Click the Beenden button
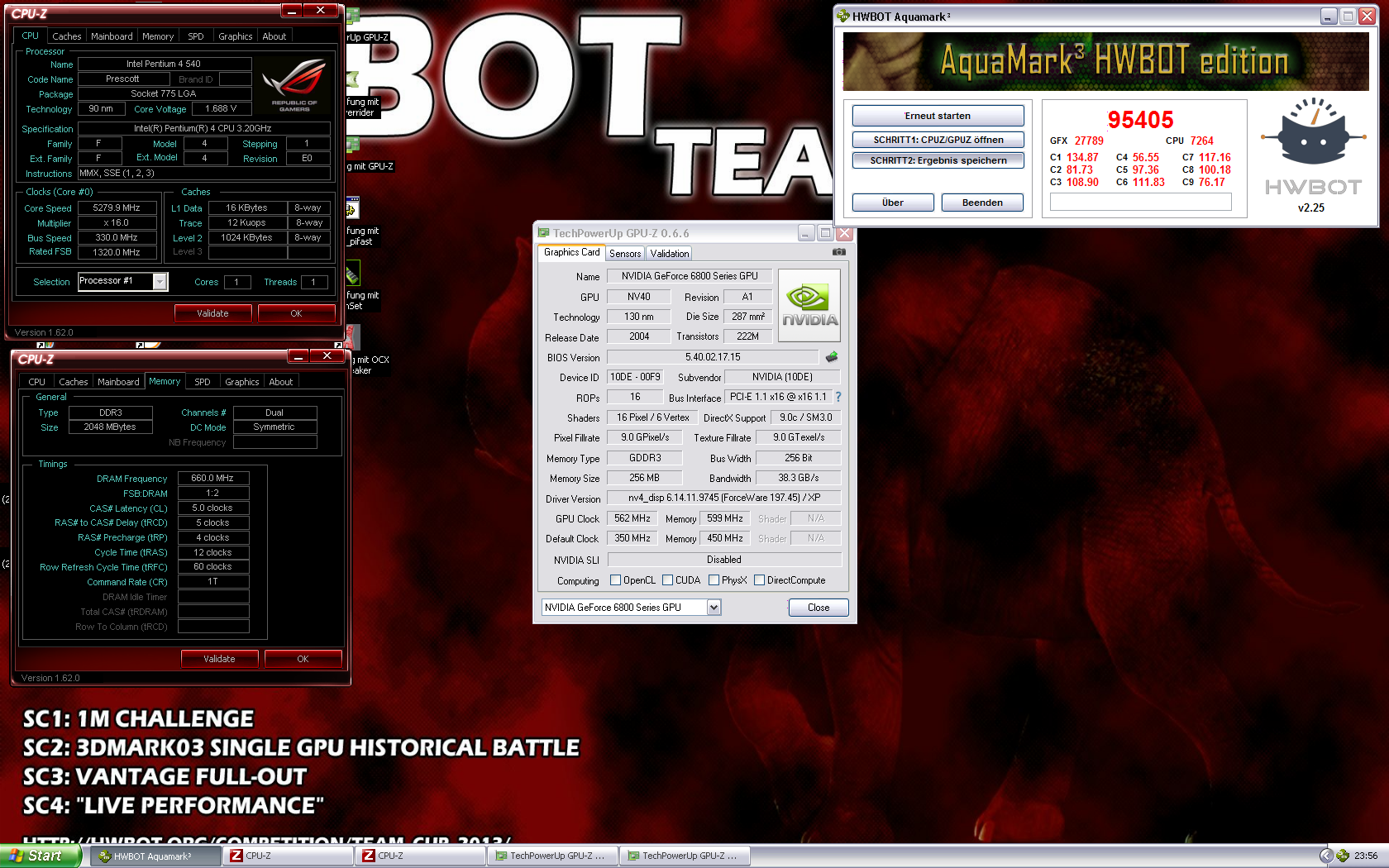This screenshot has height=868, width=1389. tap(982, 203)
